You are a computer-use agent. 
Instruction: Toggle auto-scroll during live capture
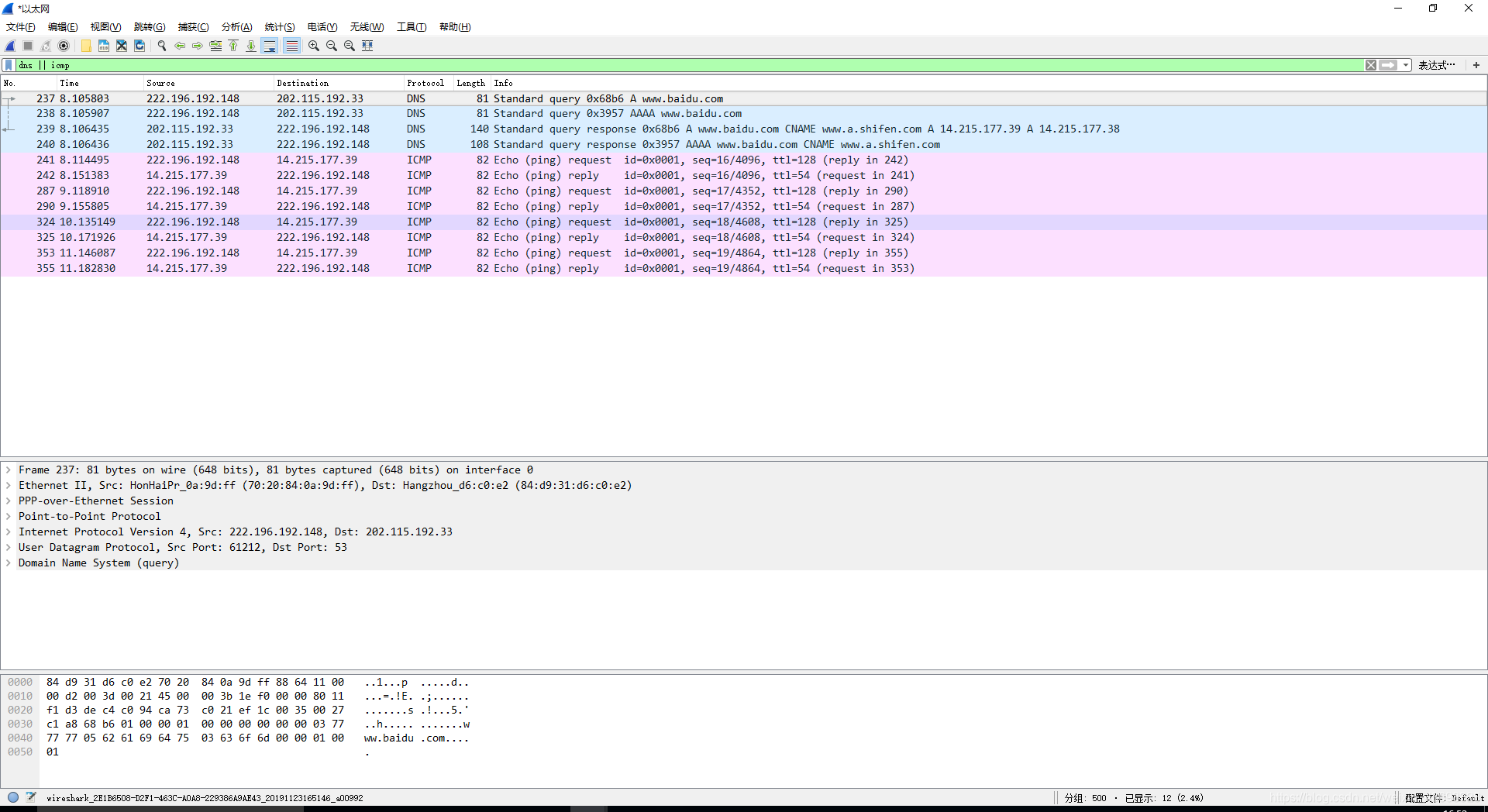[270, 46]
